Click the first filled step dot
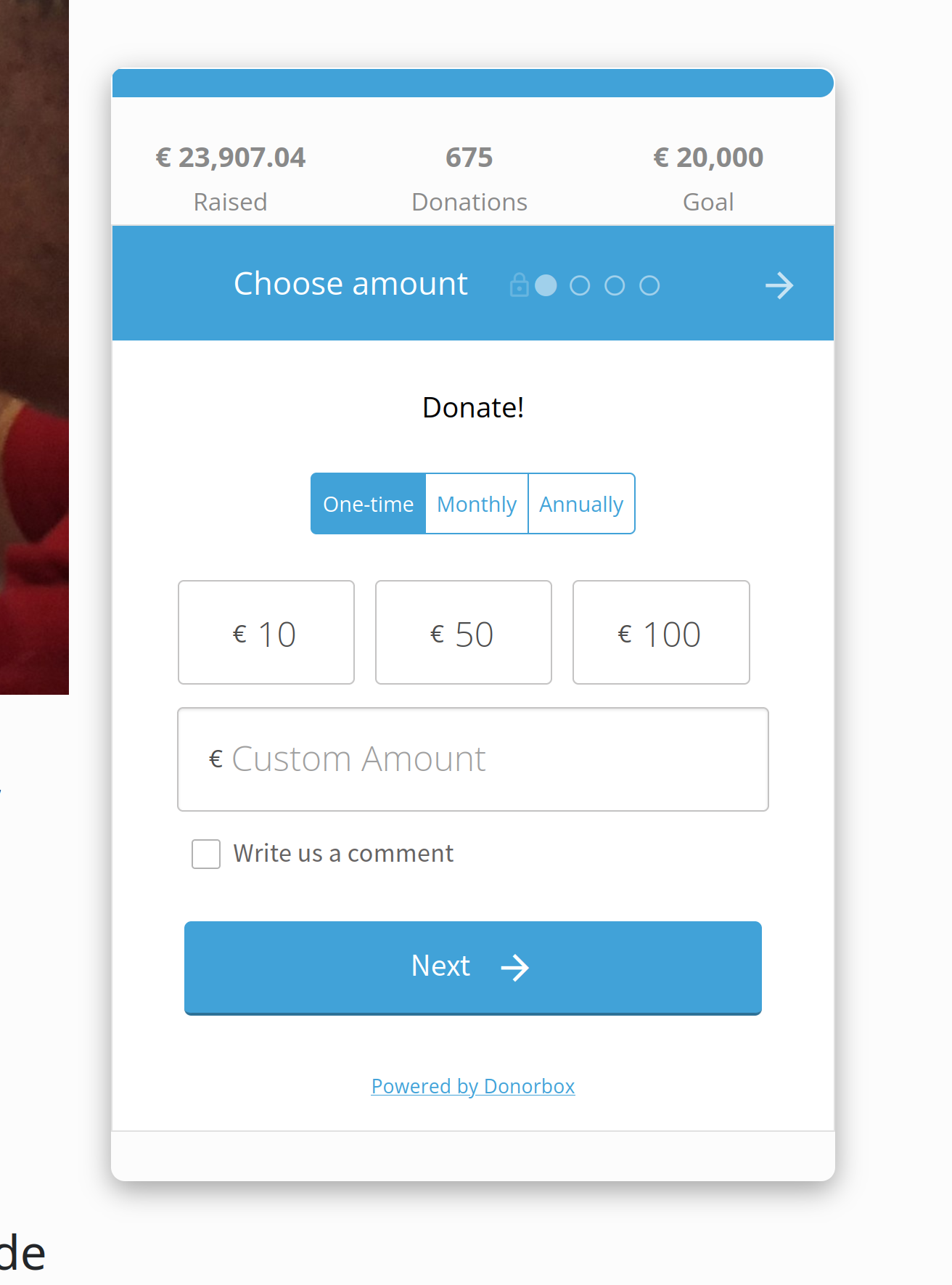This screenshot has width=952, height=1285. coord(546,285)
